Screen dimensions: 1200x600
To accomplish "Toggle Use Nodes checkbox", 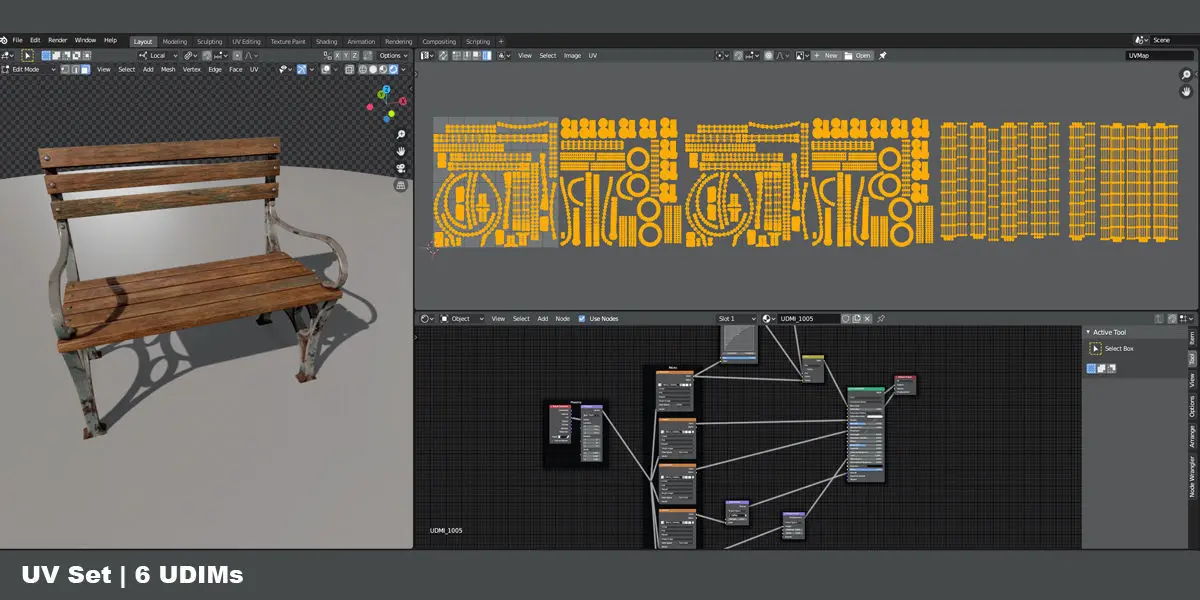I will coord(581,319).
